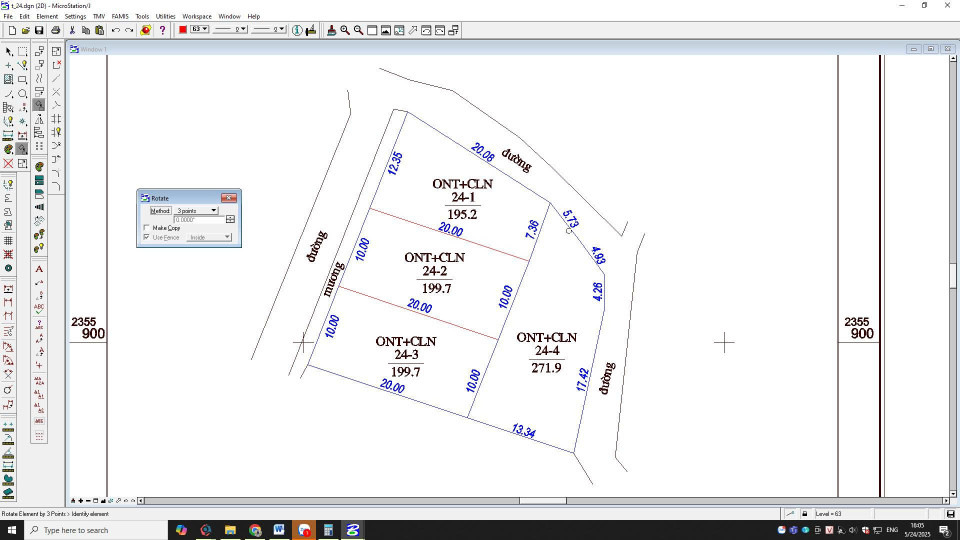Screen dimensions: 960x540
Task: Save the design with the floppy icon
Action: [x=39, y=31]
